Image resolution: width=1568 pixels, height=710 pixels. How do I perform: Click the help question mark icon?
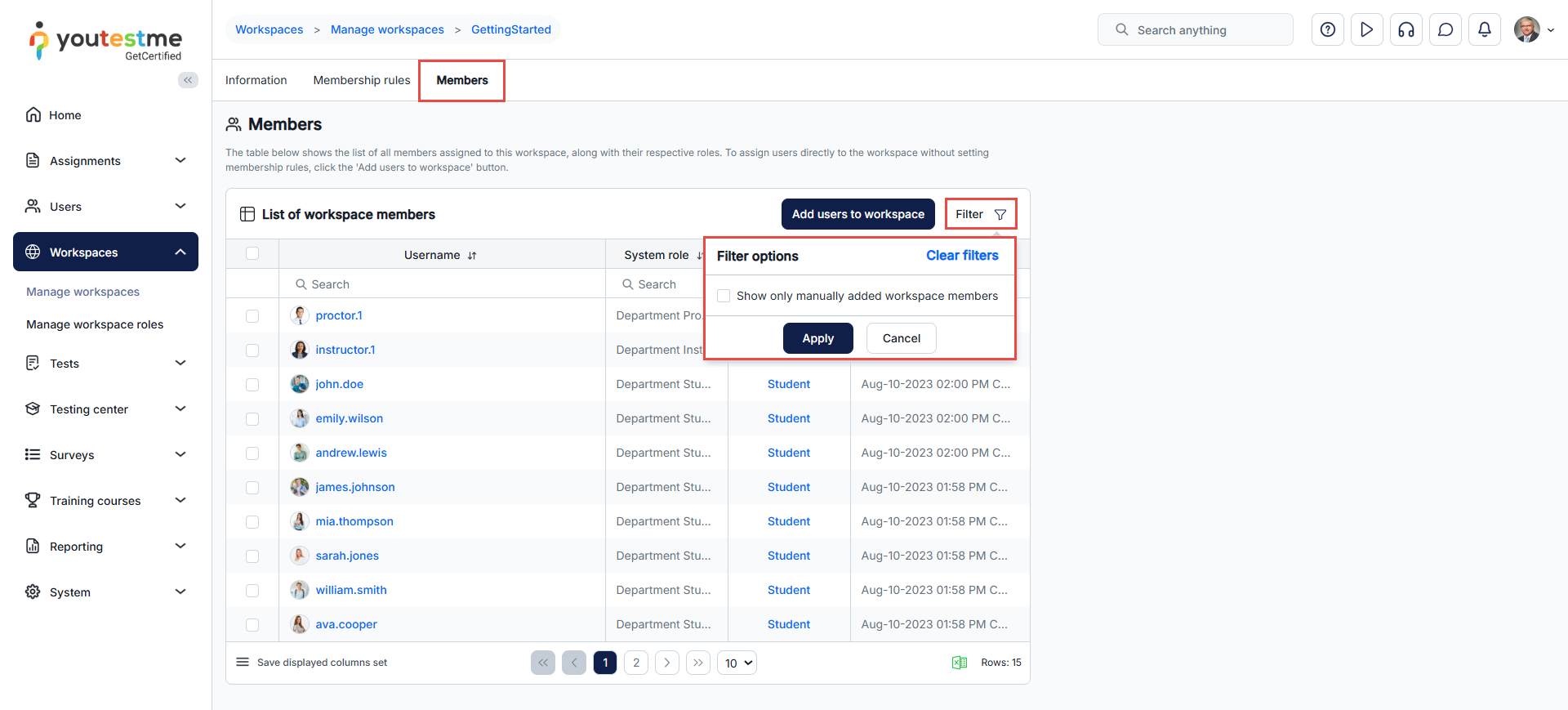coord(1327,30)
